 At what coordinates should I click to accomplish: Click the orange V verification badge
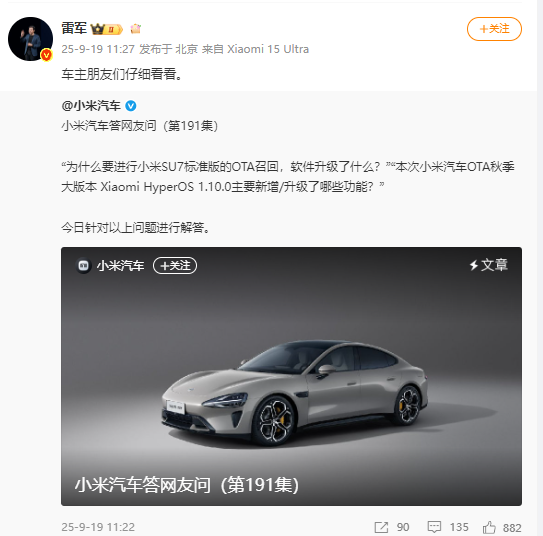point(46,55)
